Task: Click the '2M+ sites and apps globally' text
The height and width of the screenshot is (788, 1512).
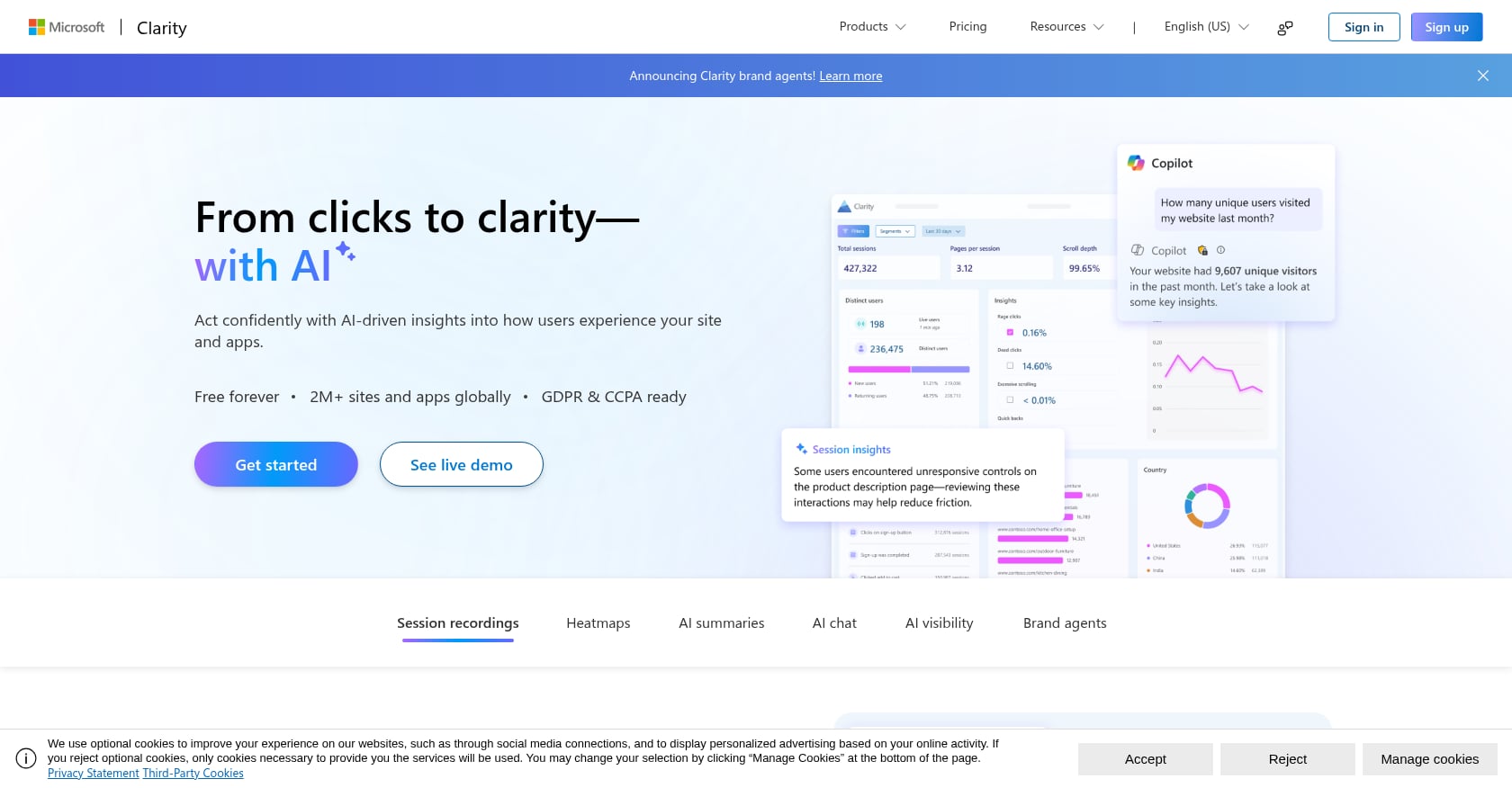Action: [x=410, y=397]
